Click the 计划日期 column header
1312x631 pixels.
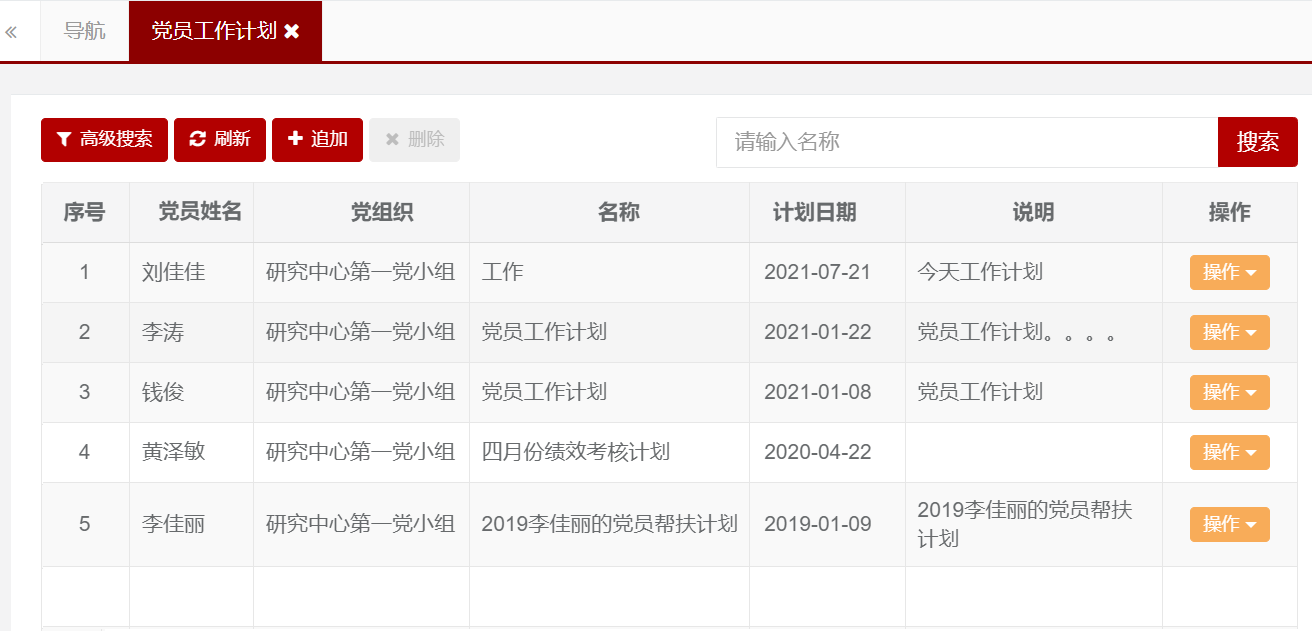click(828, 212)
